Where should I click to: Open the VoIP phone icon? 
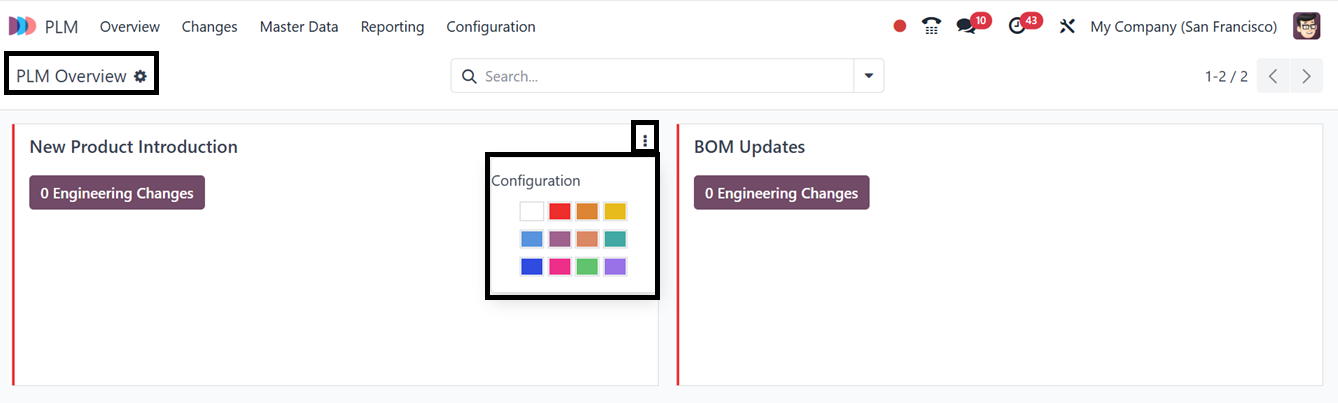click(931, 27)
